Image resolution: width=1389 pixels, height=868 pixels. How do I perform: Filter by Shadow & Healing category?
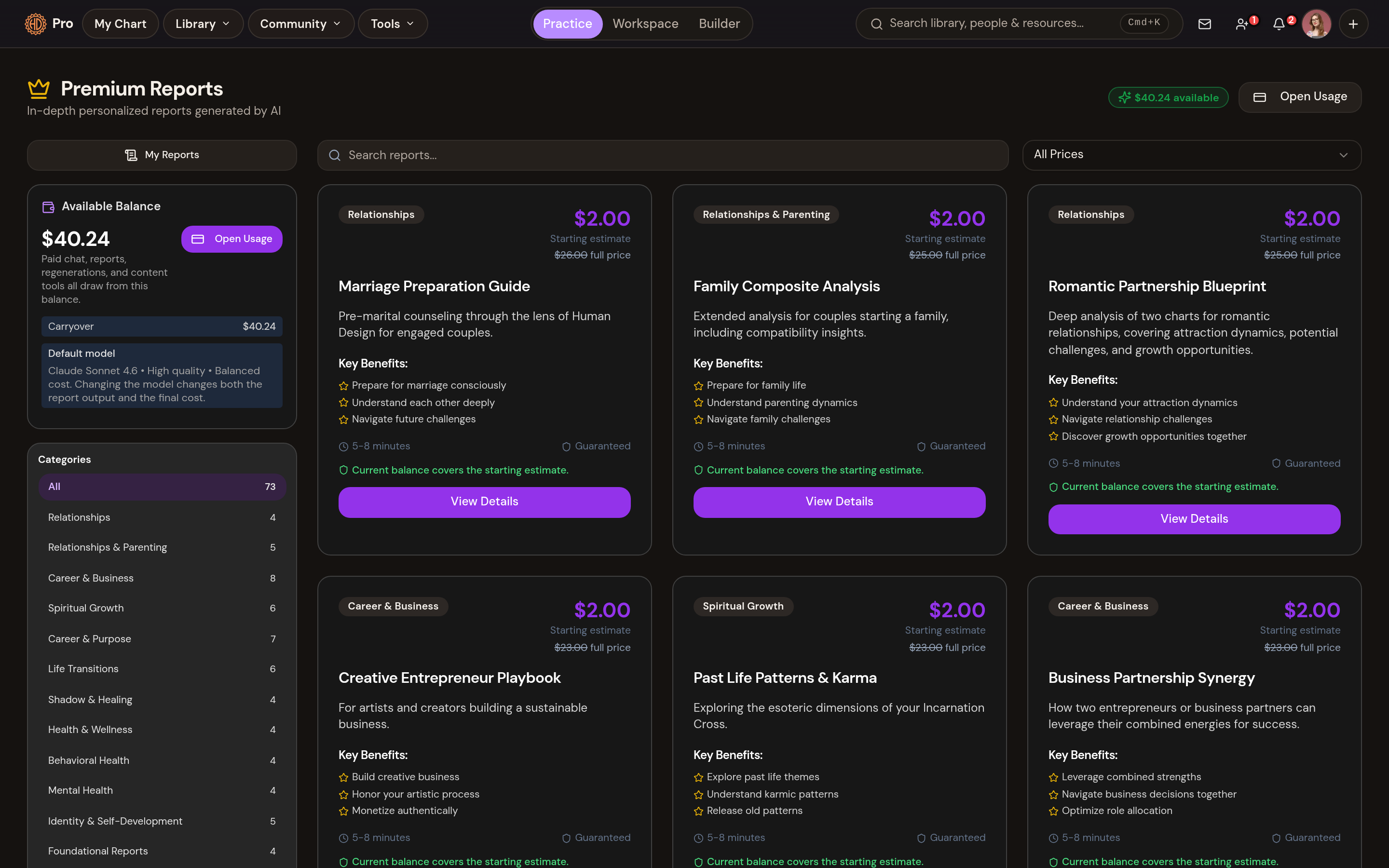pyautogui.click(x=162, y=700)
